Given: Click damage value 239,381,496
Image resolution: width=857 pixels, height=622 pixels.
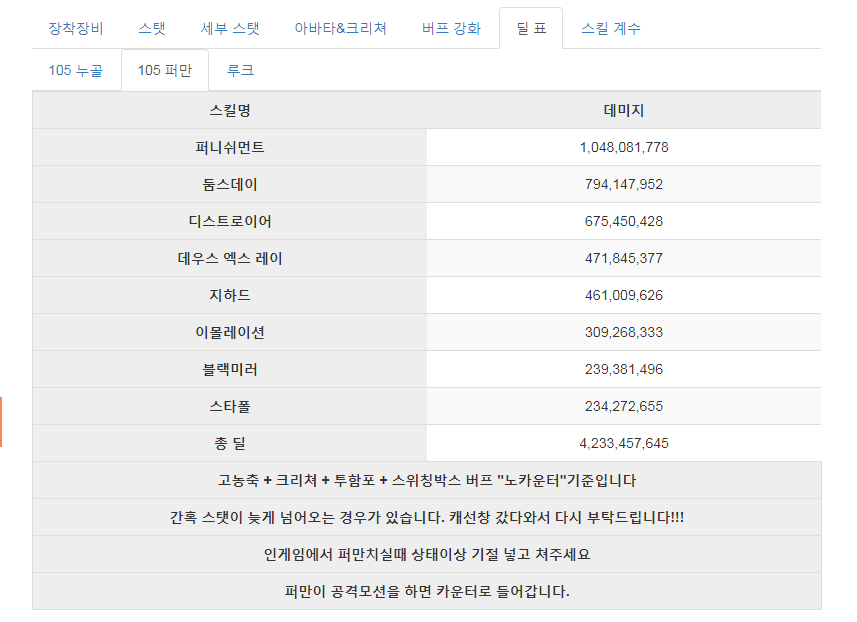Looking at the screenshot, I should pyautogui.click(x=624, y=369).
